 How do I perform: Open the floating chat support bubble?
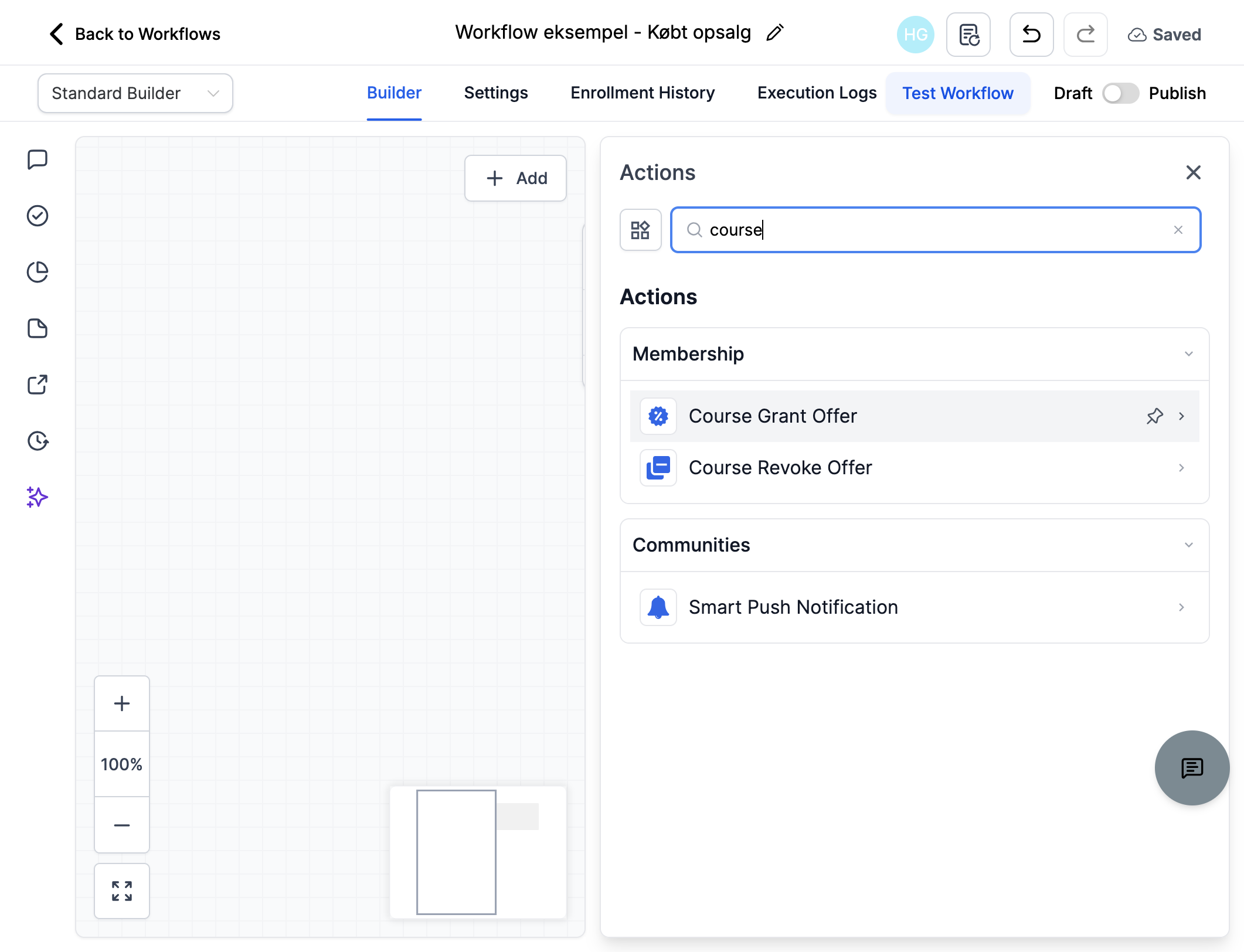pyautogui.click(x=1192, y=768)
